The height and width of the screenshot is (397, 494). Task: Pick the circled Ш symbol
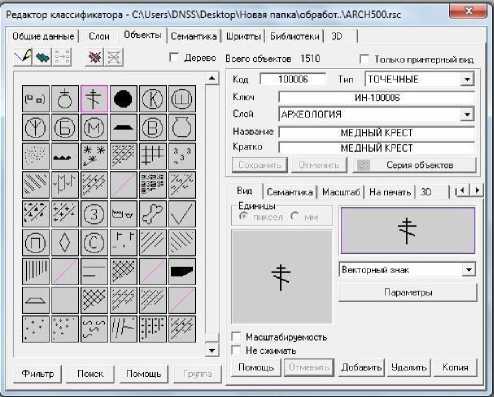pyautogui.click(x=182, y=99)
